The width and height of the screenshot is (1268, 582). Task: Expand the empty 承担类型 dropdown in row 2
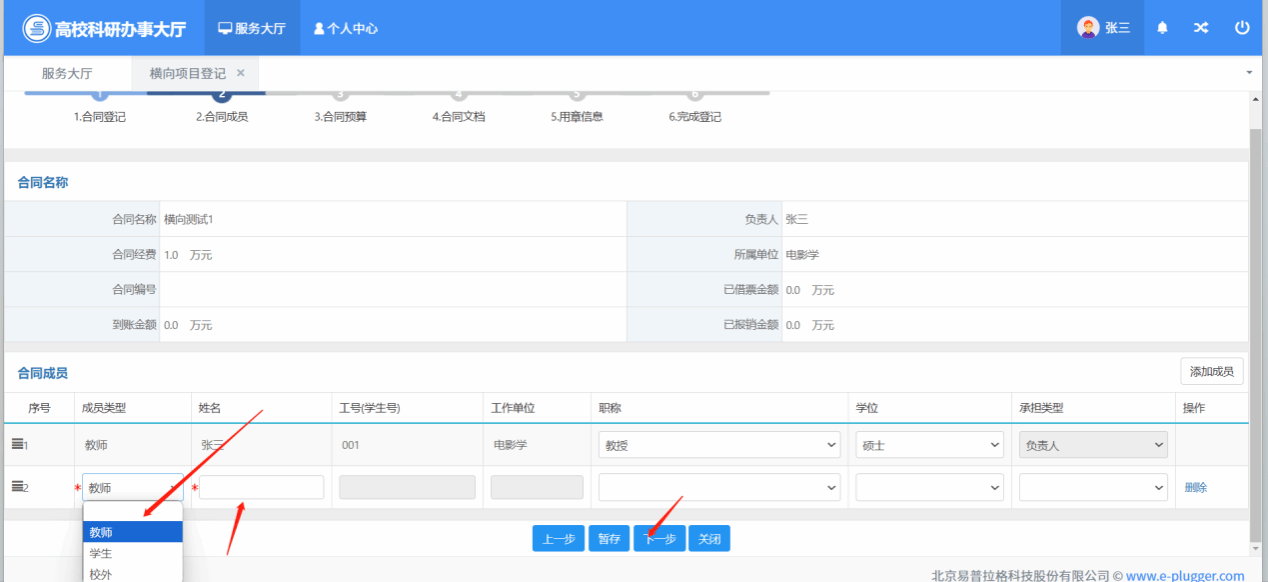pyautogui.click(x=1093, y=487)
